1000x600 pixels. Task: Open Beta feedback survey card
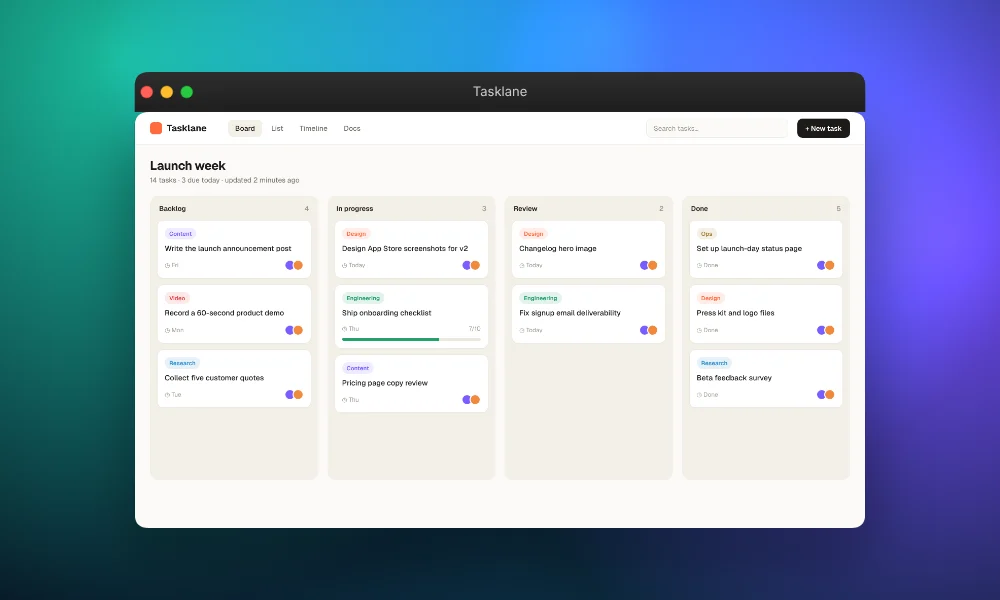click(766, 379)
